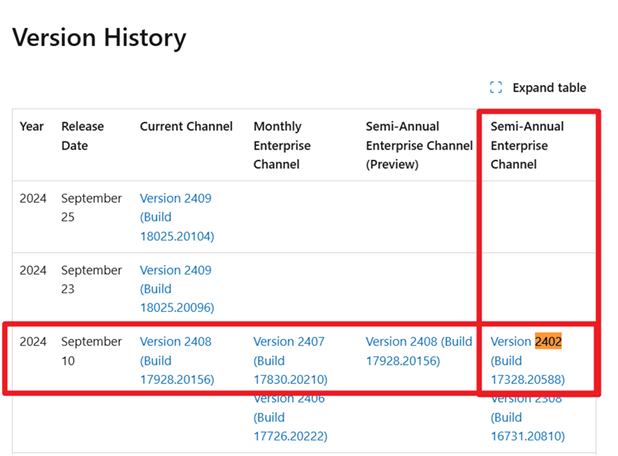Open Version 2406 Build 17726.20222 link
The height and width of the screenshot is (456, 618).
(x=289, y=416)
